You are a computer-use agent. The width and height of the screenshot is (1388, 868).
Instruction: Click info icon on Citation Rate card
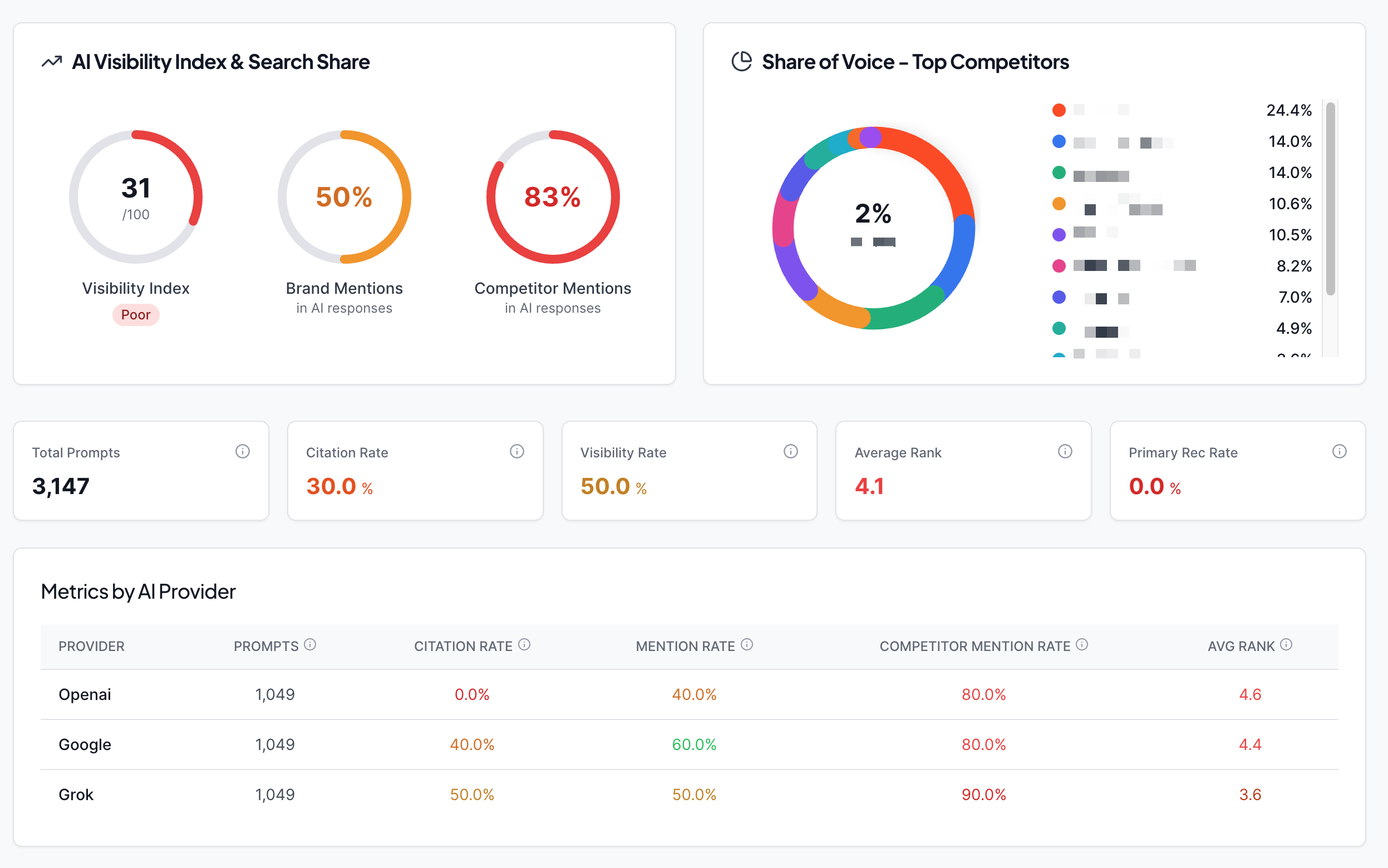[x=516, y=451]
